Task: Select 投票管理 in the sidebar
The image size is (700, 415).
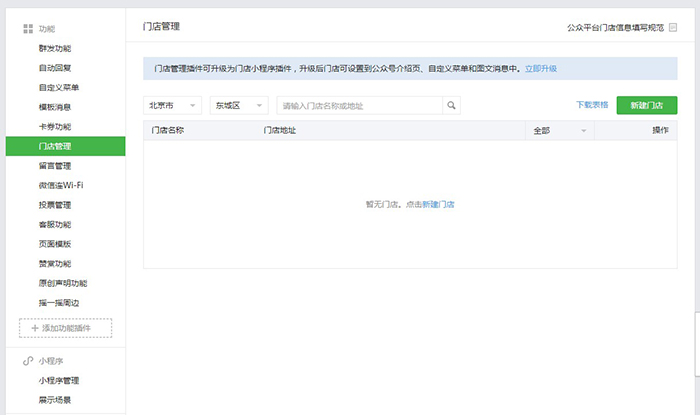Action: point(55,205)
